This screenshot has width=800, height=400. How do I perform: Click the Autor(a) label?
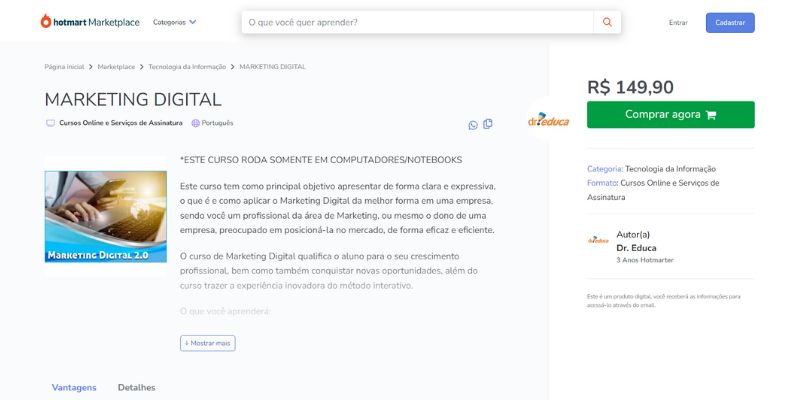click(633, 235)
